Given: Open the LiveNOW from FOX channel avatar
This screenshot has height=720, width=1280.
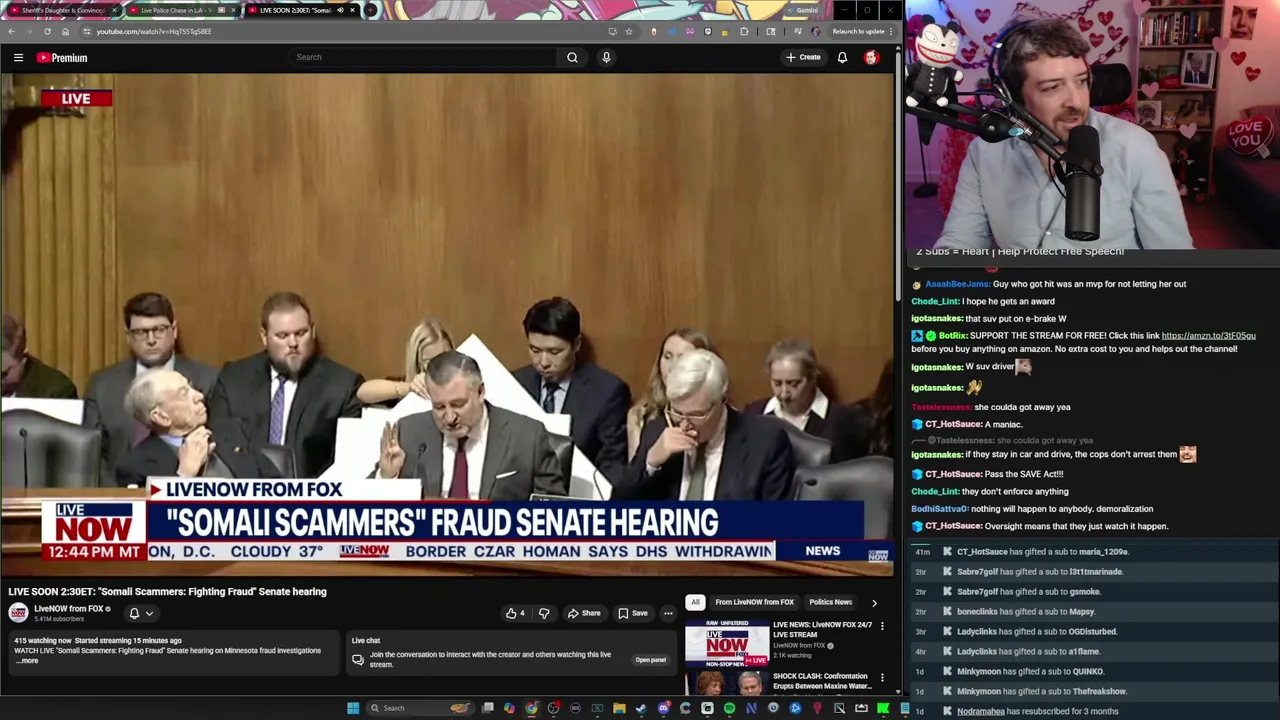Looking at the screenshot, I should pyautogui.click(x=18, y=613).
